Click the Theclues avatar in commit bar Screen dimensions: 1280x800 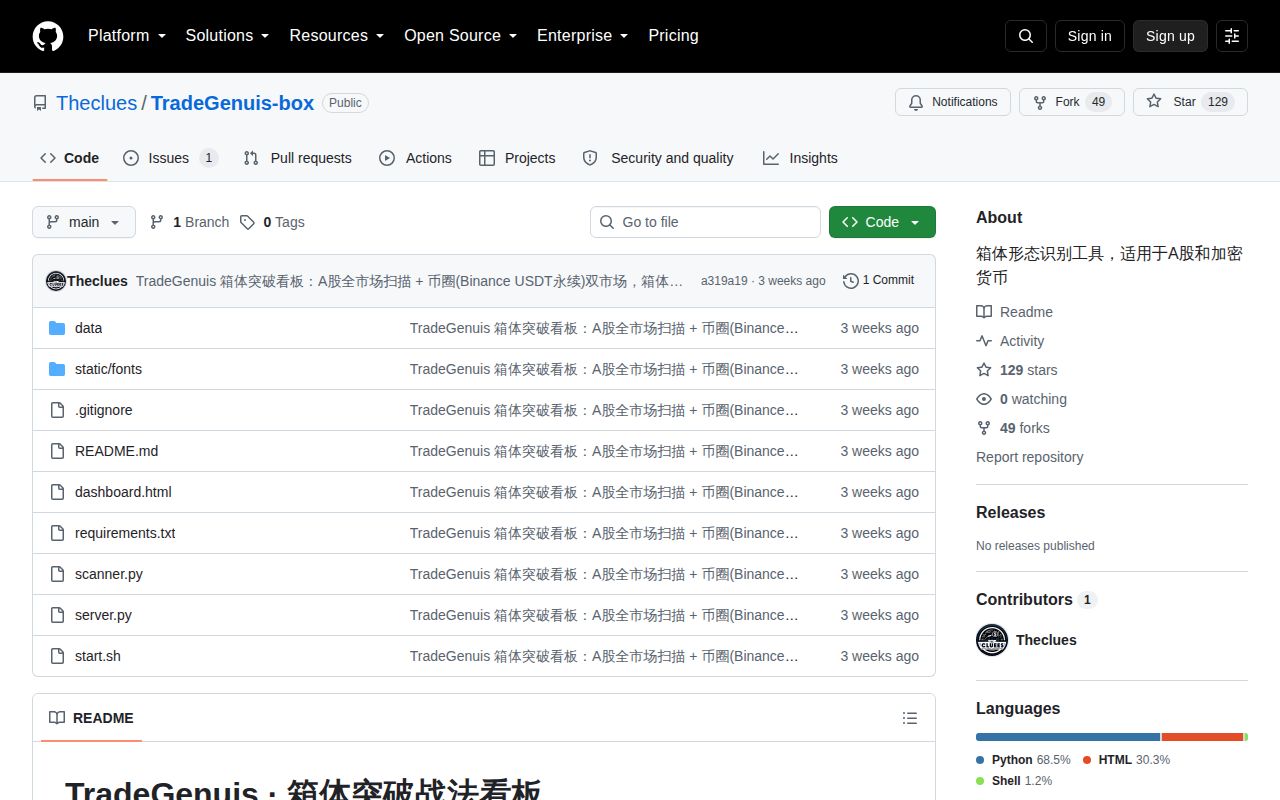pyautogui.click(x=56, y=281)
